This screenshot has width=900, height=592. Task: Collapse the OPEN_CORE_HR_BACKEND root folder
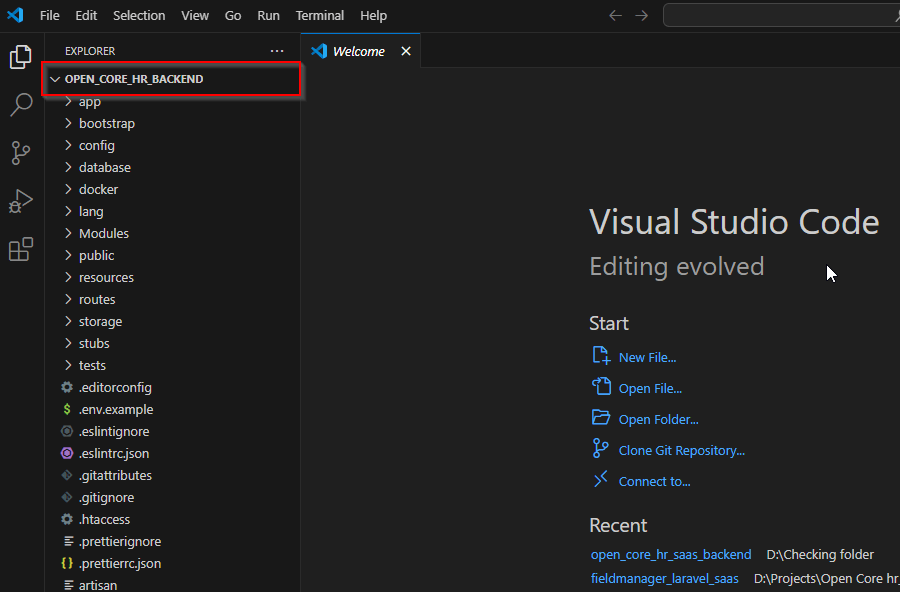[55, 79]
